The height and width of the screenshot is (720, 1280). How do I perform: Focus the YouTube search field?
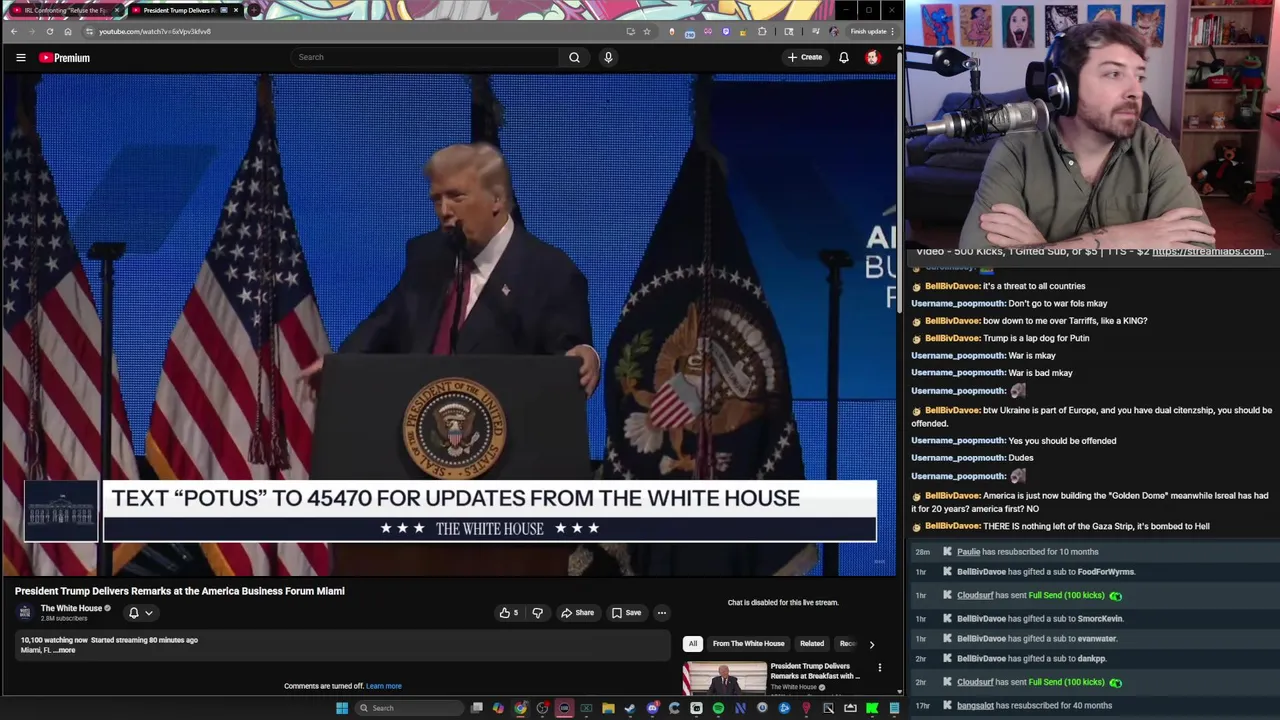[x=425, y=57]
